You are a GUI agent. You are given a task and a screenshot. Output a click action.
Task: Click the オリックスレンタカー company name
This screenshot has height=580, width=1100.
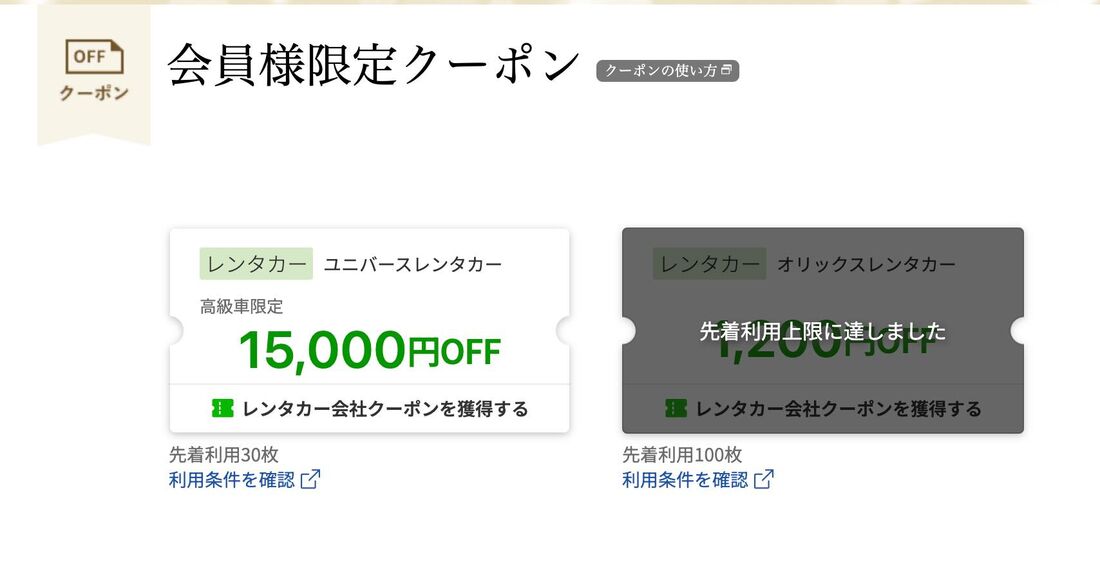(x=866, y=264)
